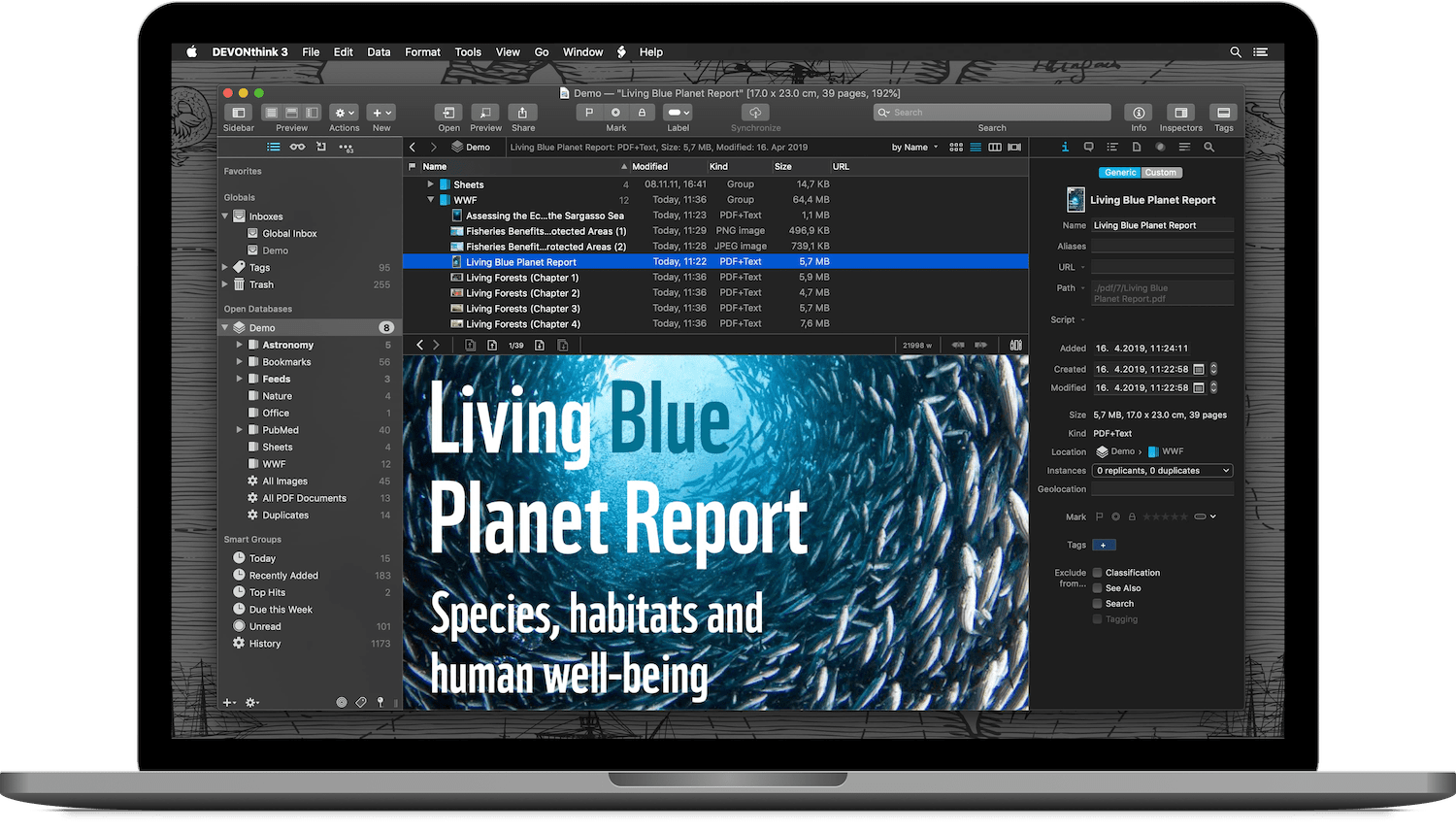Set the star rating in Mark row

1165,516
